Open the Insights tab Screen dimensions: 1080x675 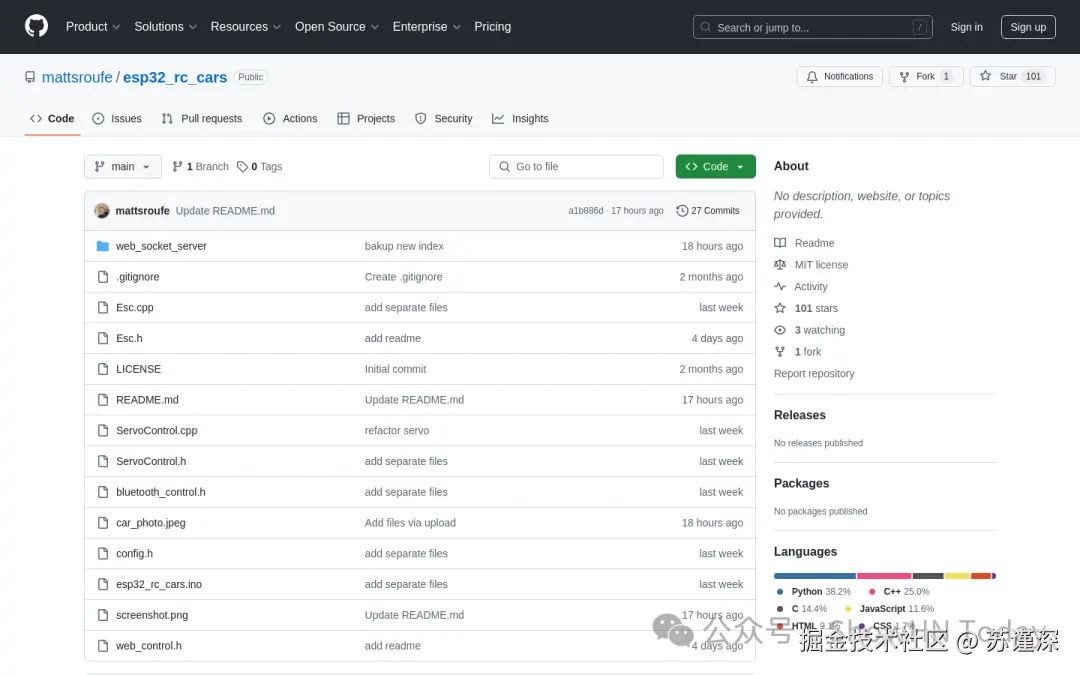(520, 118)
